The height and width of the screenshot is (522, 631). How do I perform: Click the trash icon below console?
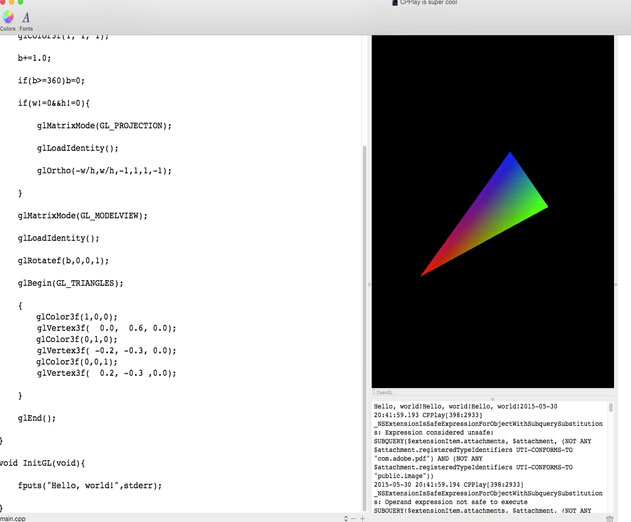tap(610, 518)
